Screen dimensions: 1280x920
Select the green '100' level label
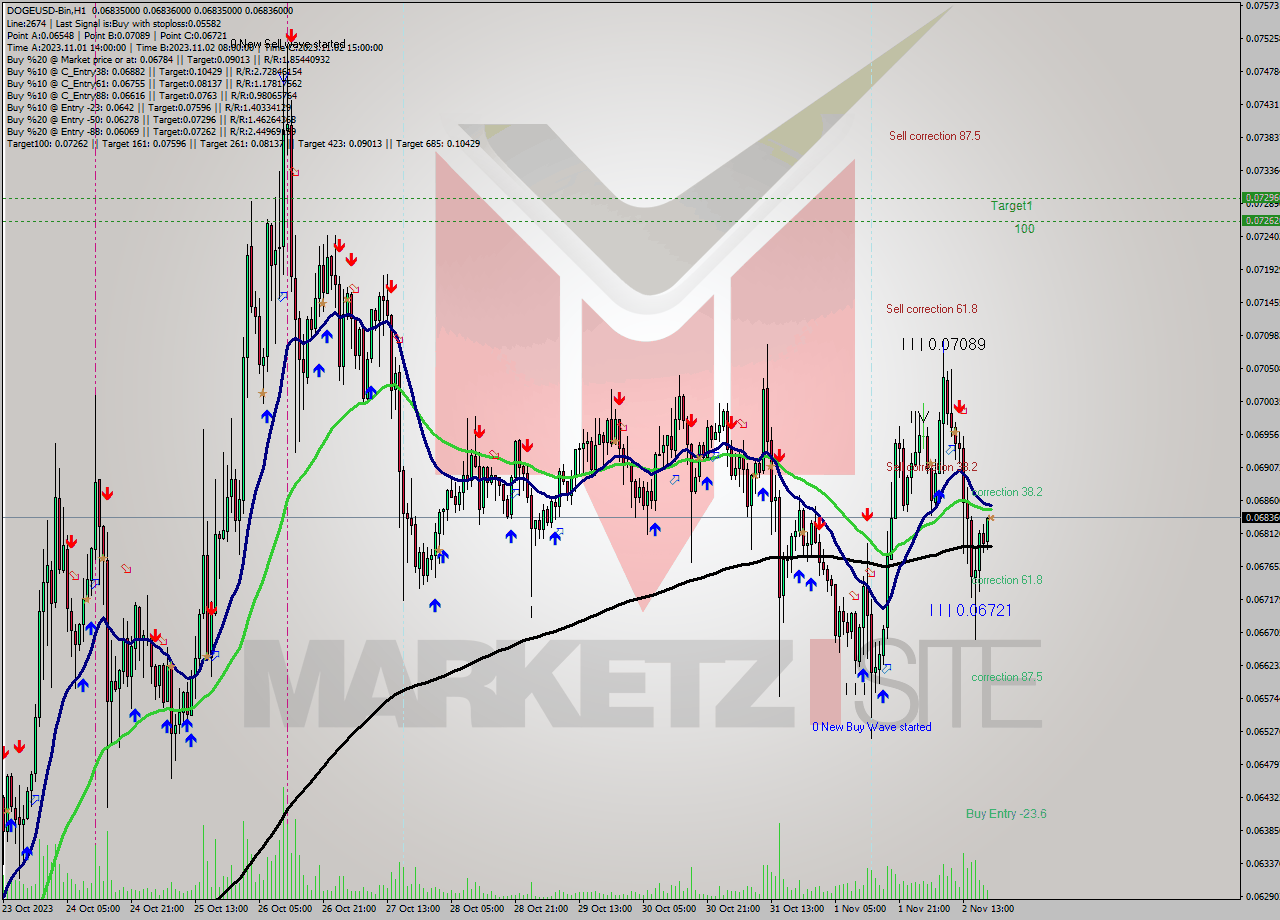1024,228
